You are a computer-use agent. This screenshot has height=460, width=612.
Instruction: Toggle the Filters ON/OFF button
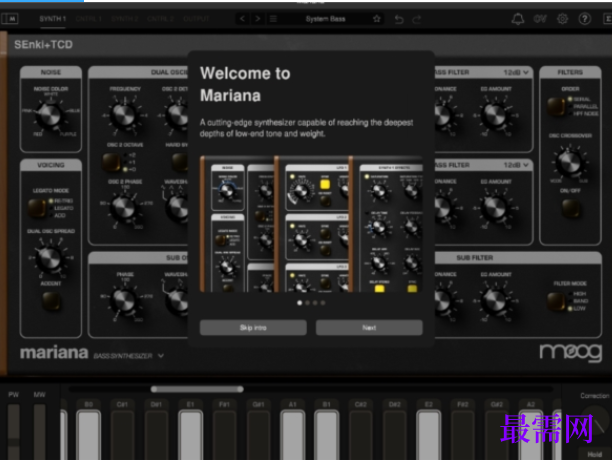point(570,208)
